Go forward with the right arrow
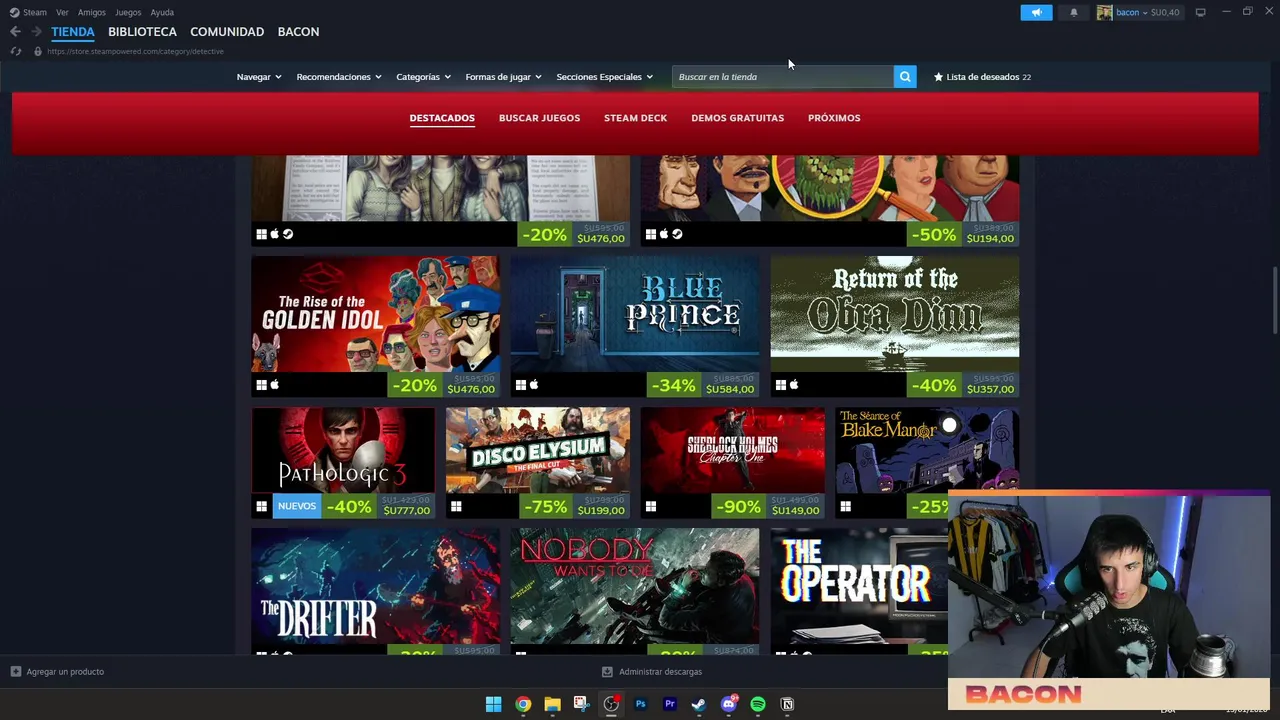This screenshot has height=720, width=1280. tap(36, 32)
